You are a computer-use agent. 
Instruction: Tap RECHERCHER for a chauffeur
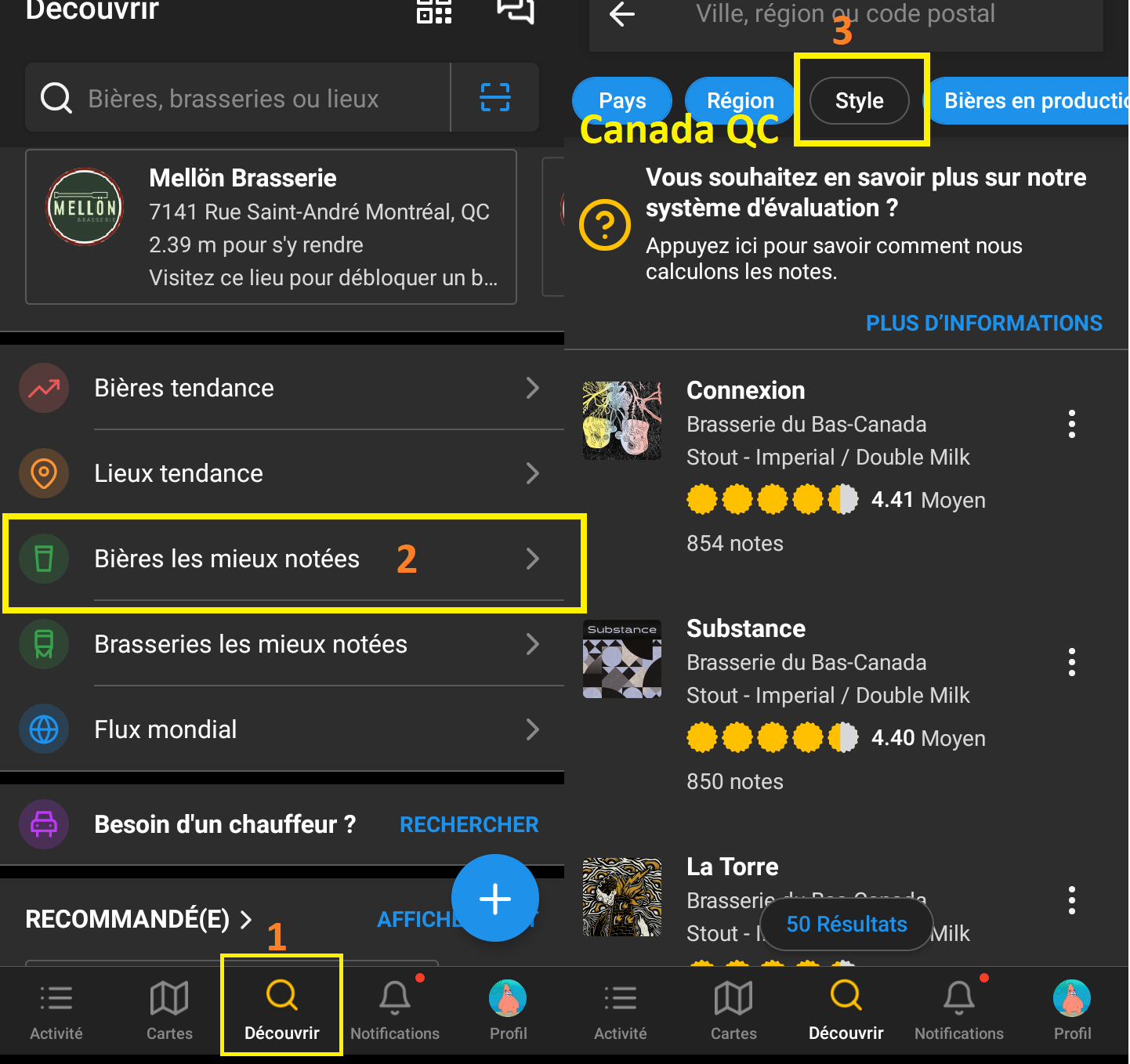point(469,824)
